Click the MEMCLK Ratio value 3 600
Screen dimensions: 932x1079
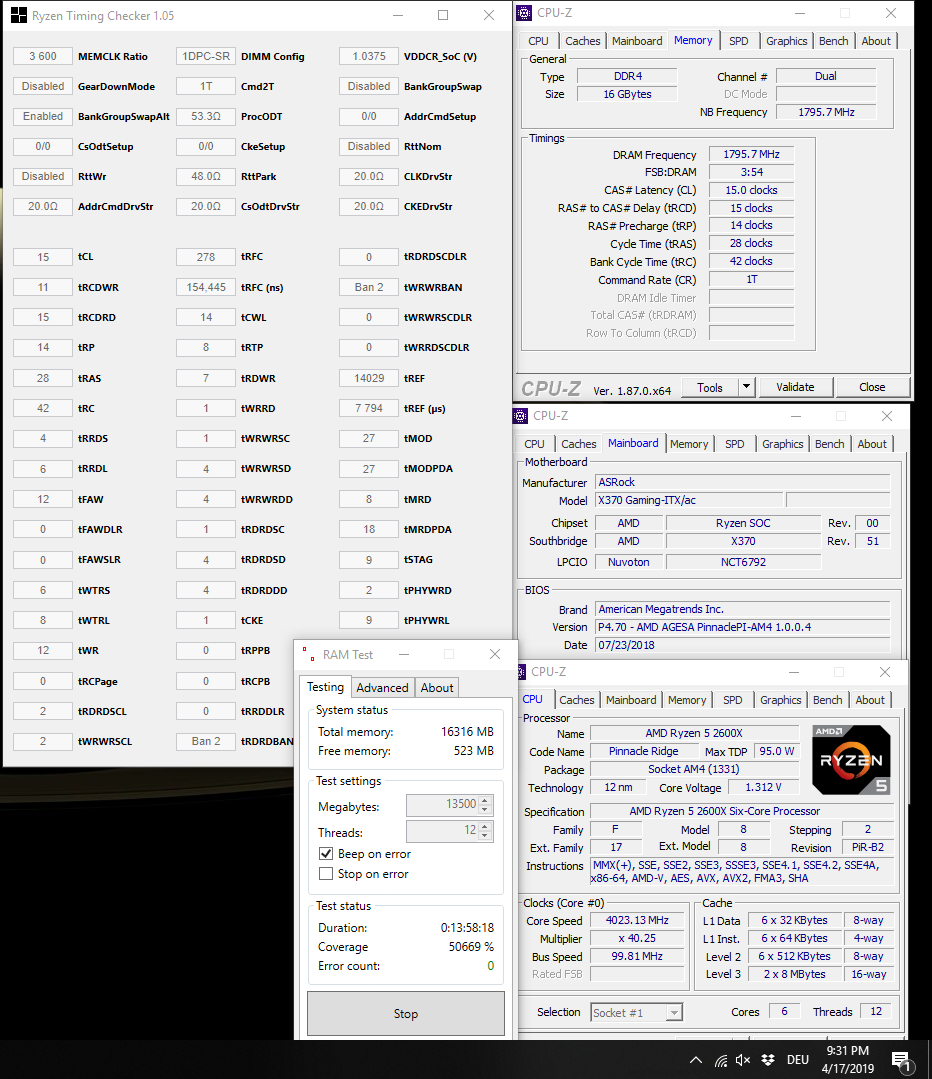43,56
